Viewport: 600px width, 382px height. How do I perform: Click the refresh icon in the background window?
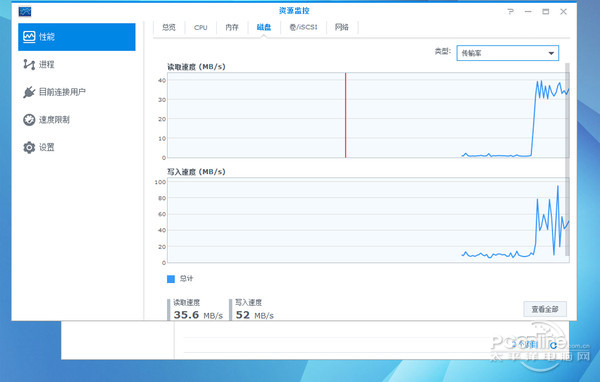point(553,345)
